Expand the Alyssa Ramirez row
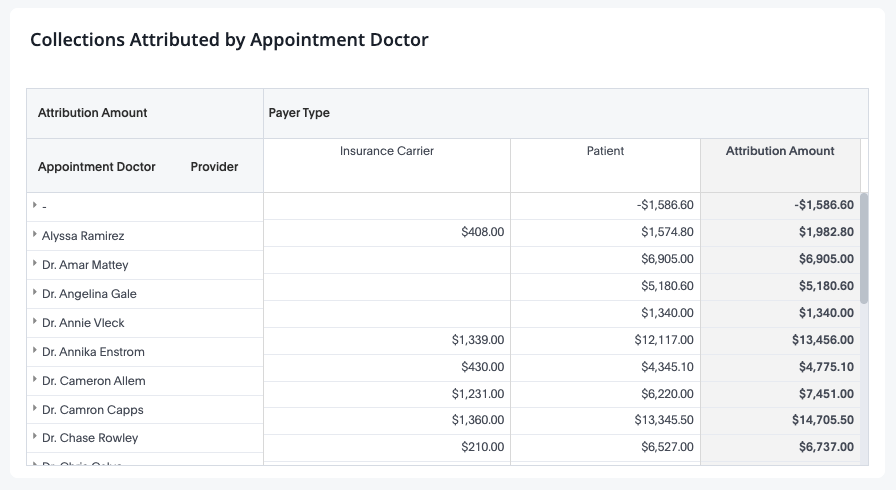Viewport: 896px width, 490px height. tap(35, 234)
